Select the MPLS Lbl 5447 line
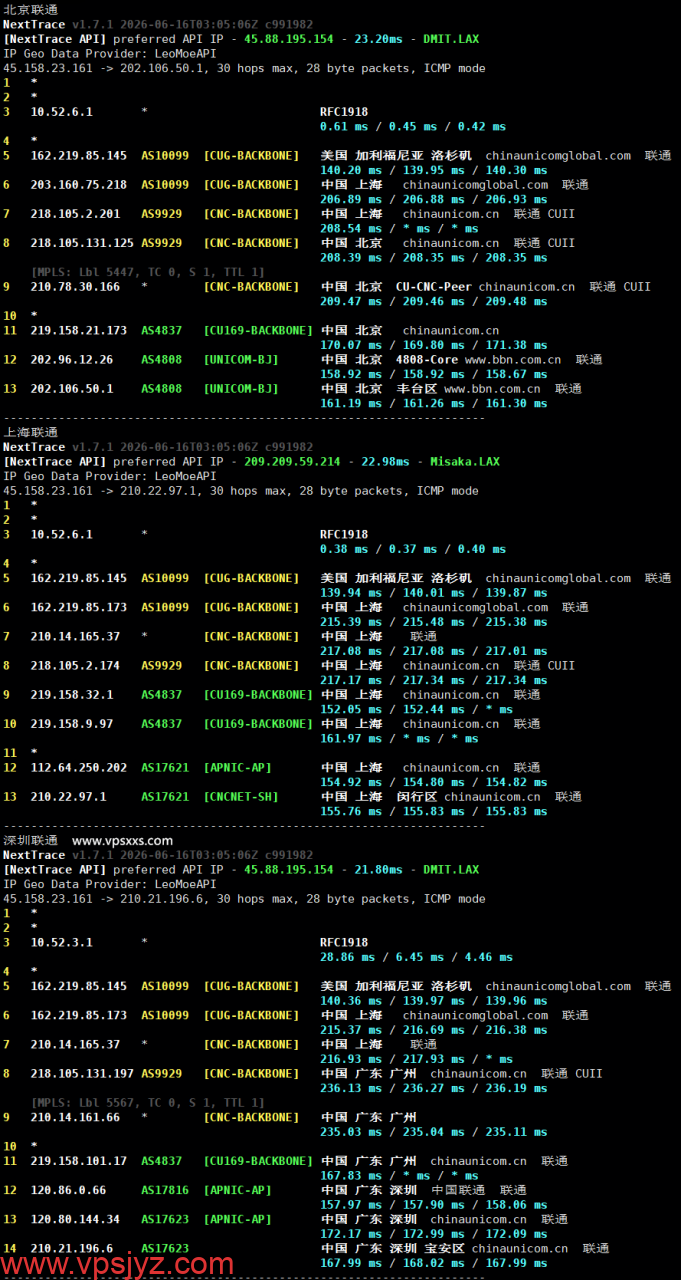This screenshot has height=1280, width=681. tap(148, 272)
